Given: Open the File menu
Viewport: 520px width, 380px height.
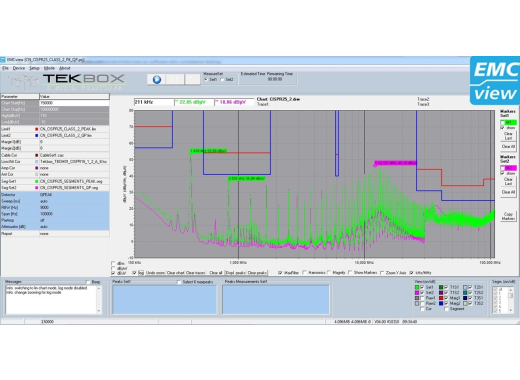Looking at the screenshot, I should click(5, 68).
